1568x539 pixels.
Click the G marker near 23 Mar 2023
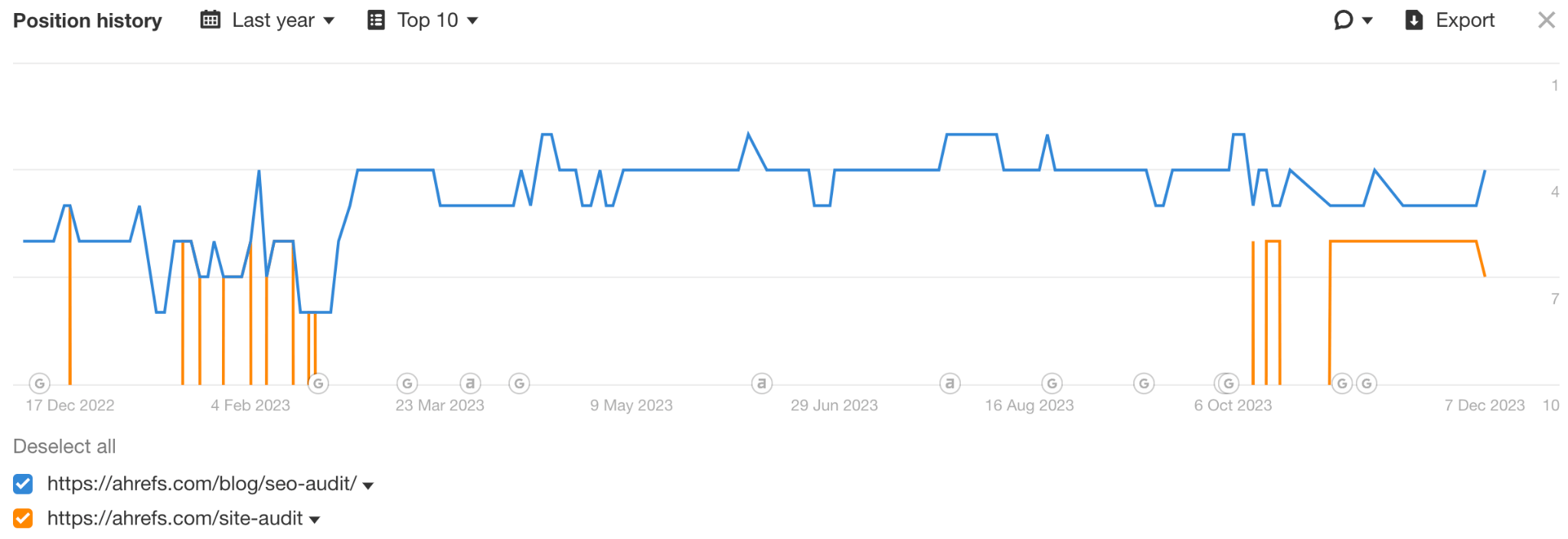[x=407, y=384]
